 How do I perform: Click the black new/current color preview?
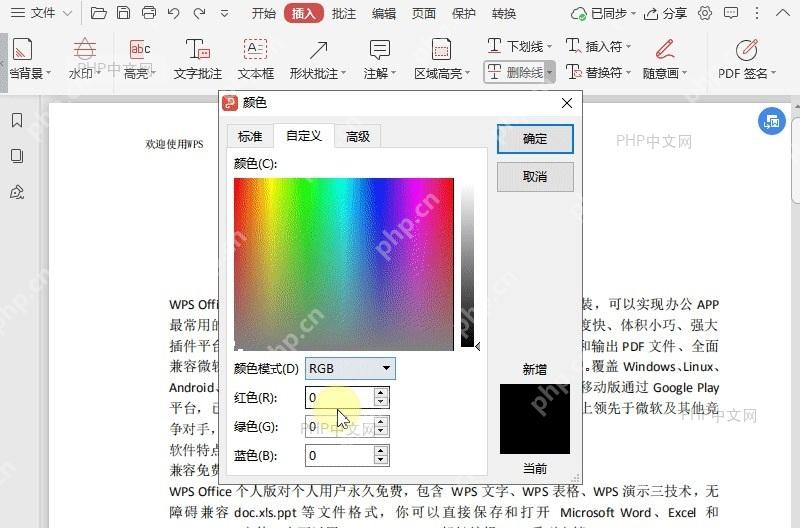(535, 419)
